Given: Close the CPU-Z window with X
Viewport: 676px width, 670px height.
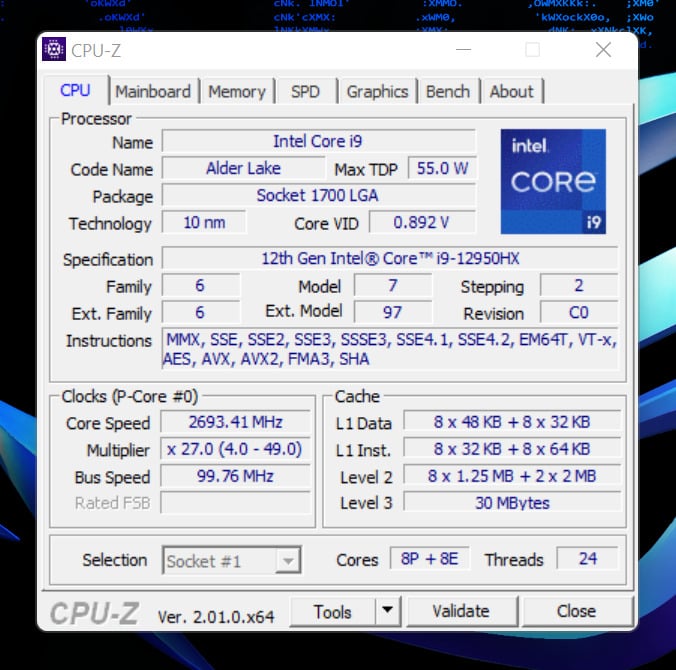Looking at the screenshot, I should [603, 50].
